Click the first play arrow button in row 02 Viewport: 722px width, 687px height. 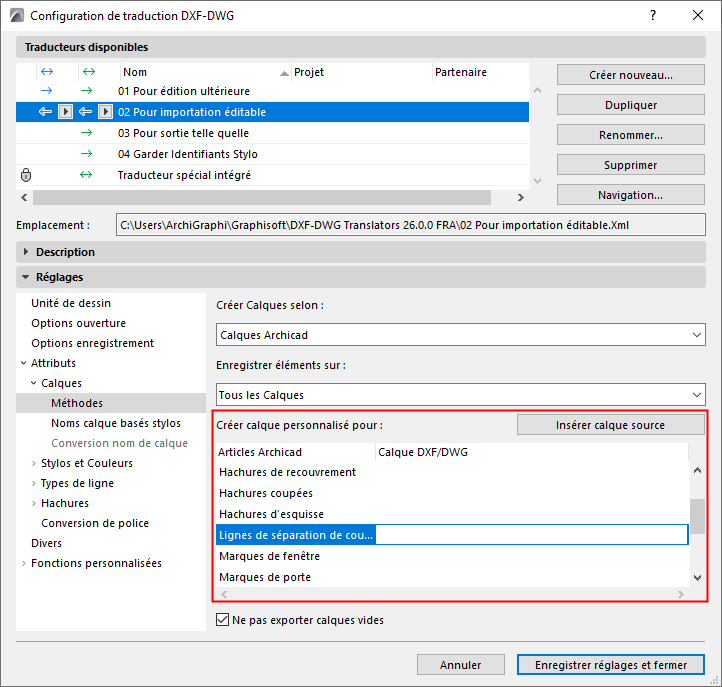click(x=66, y=112)
